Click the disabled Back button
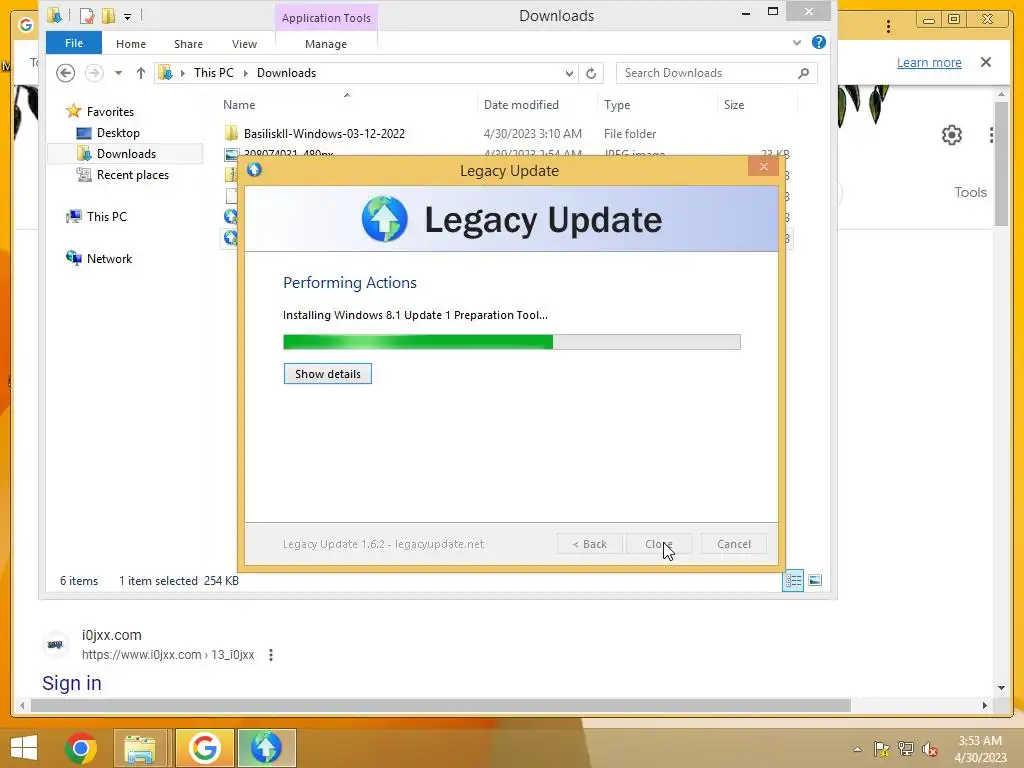The height and width of the screenshot is (768, 1024). tap(590, 544)
